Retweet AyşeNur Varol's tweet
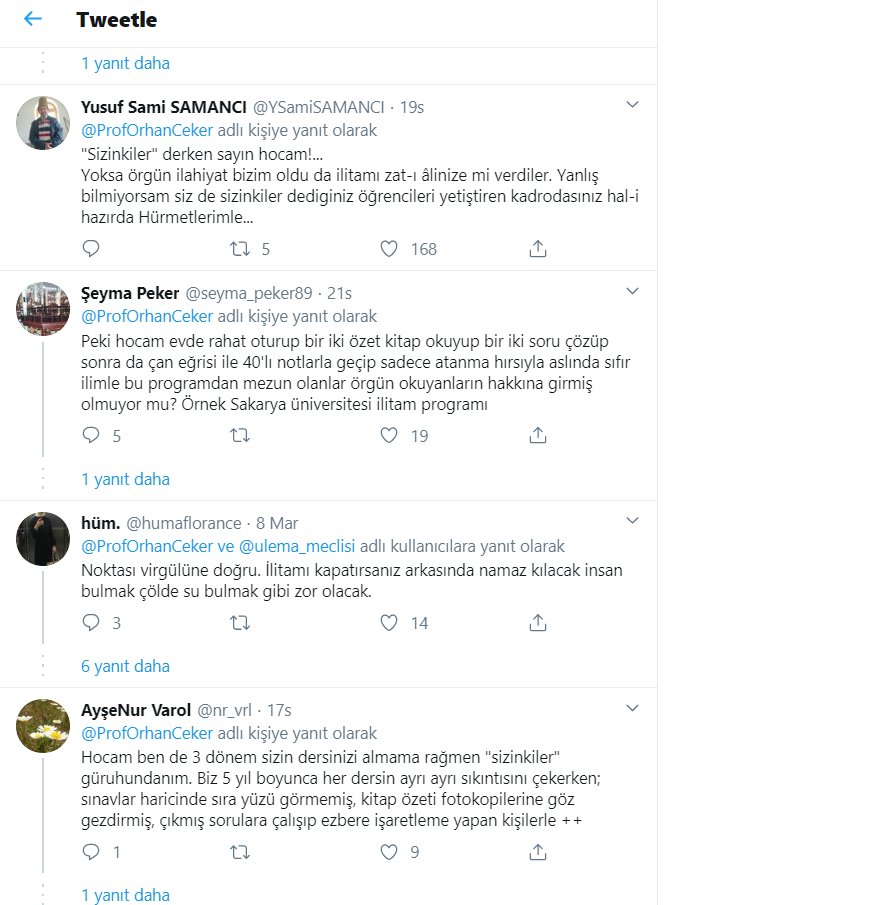This screenshot has height=905, width=880. [x=240, y=852]
